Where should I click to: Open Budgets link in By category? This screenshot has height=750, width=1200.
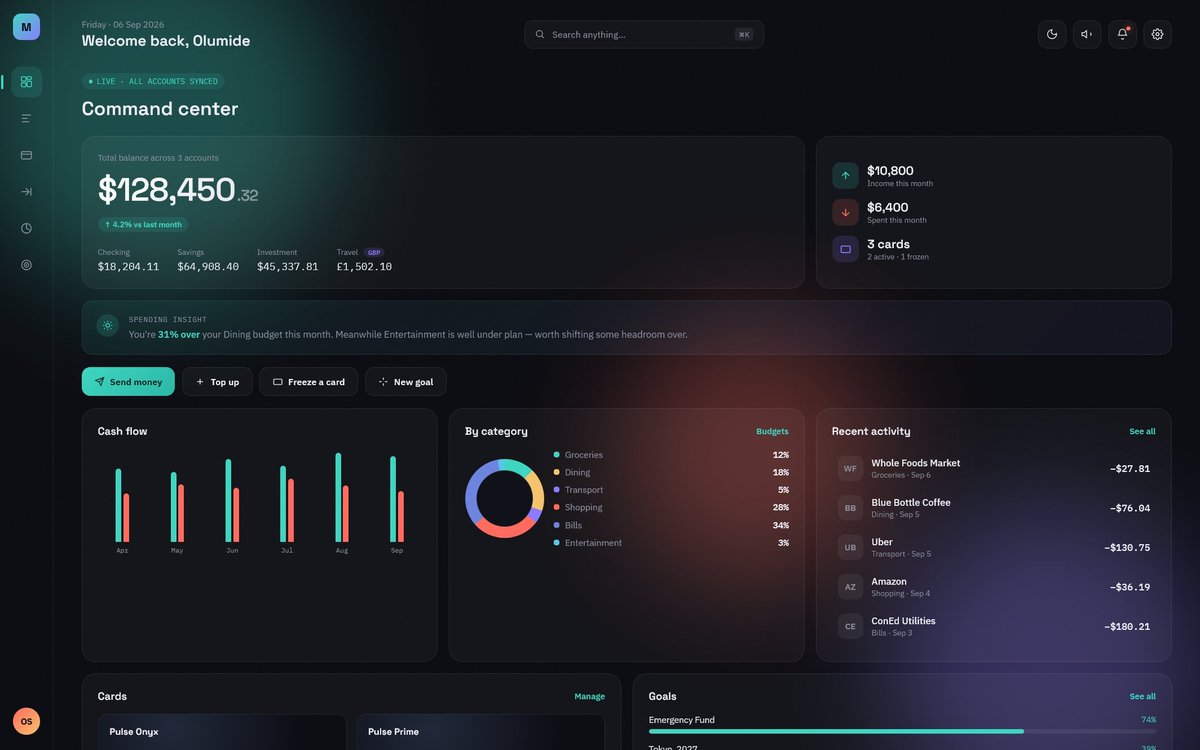click(x=772, y=432)
